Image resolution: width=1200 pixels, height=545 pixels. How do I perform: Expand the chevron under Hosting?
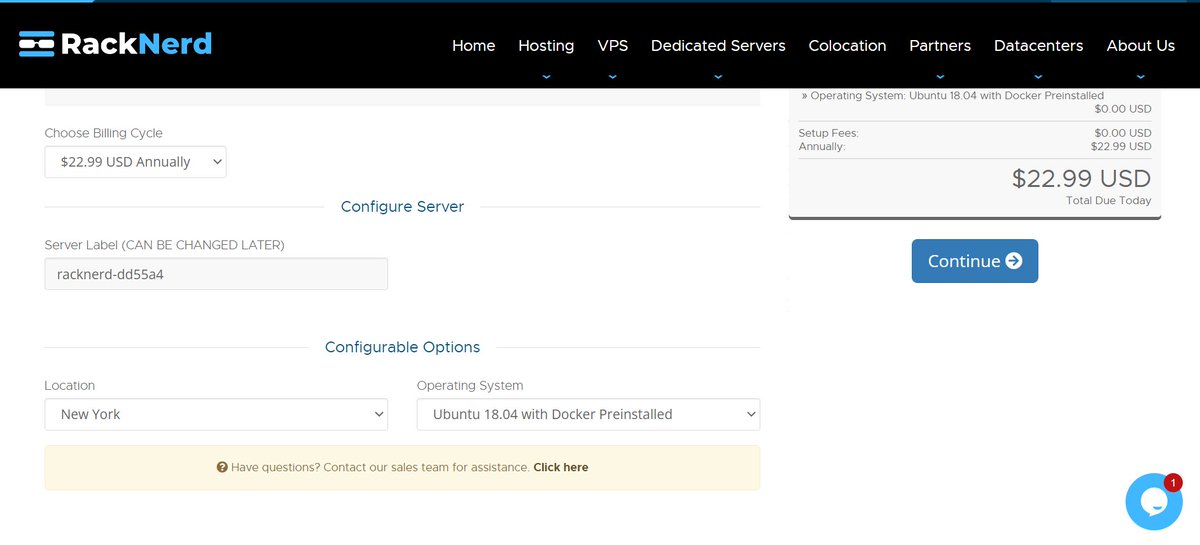click(x=546, y=76)
